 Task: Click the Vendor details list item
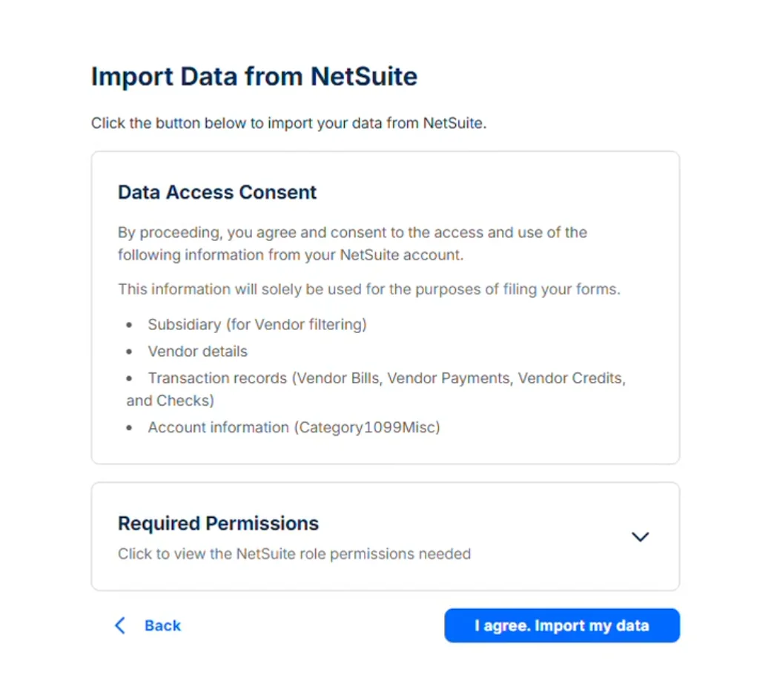pos(197,351)
